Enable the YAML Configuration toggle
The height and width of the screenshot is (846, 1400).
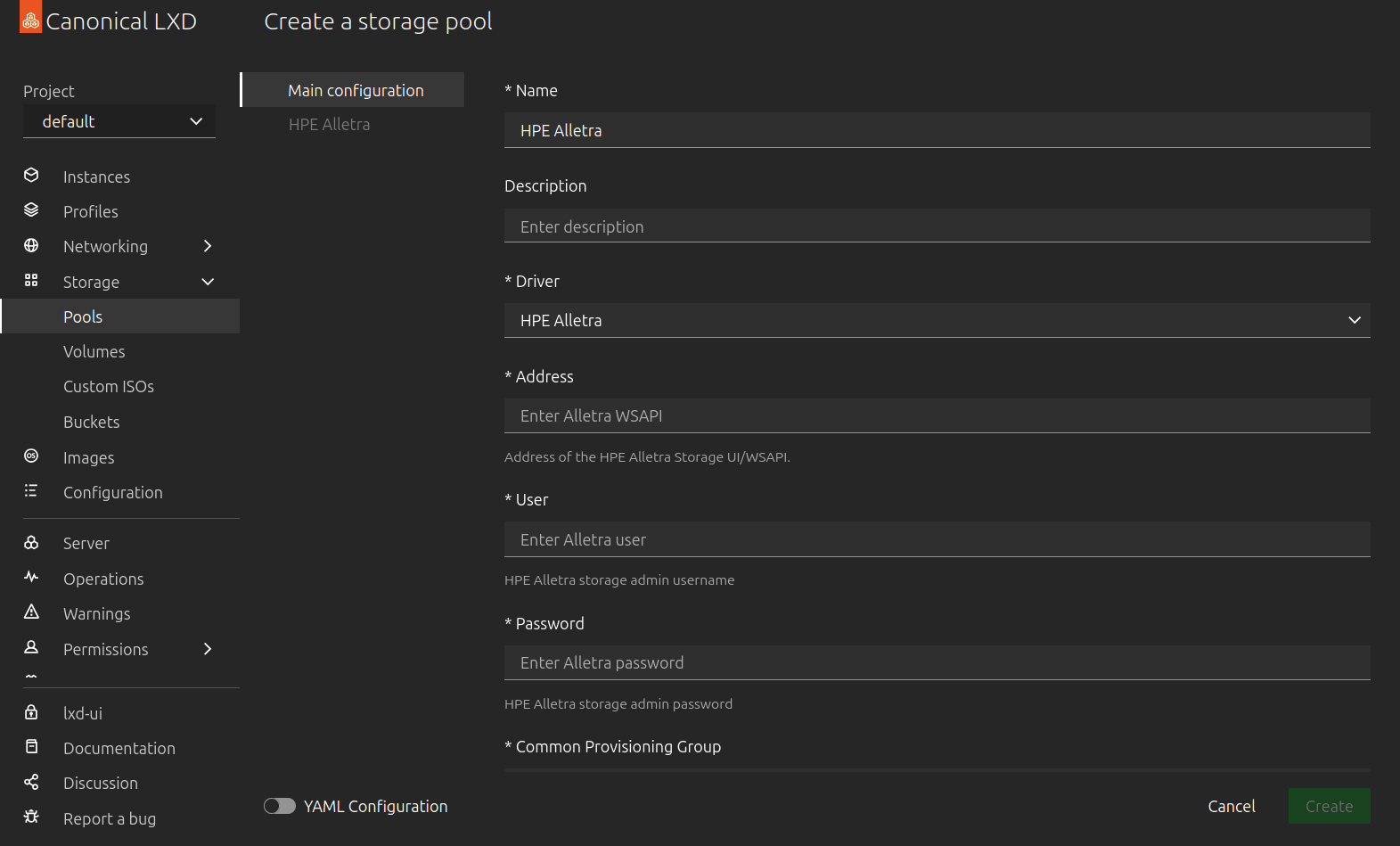[280, 806]
